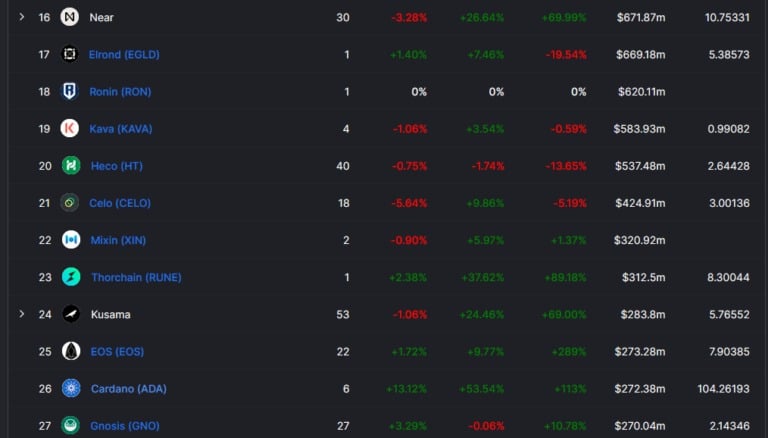This screenshot has height=438, width=768.
Task: Click the EOS logo icon
Action: coord(70,350)
